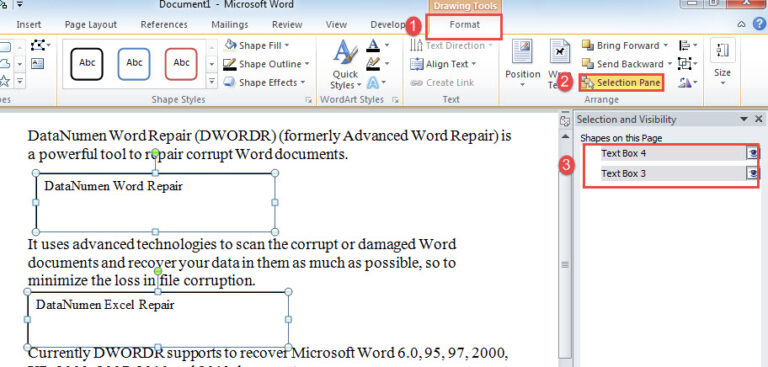Image resolution: width=768 pixels, height=367 pixels.
Task: Apply the red outline Abc shape style
Action: click(181, 64)
